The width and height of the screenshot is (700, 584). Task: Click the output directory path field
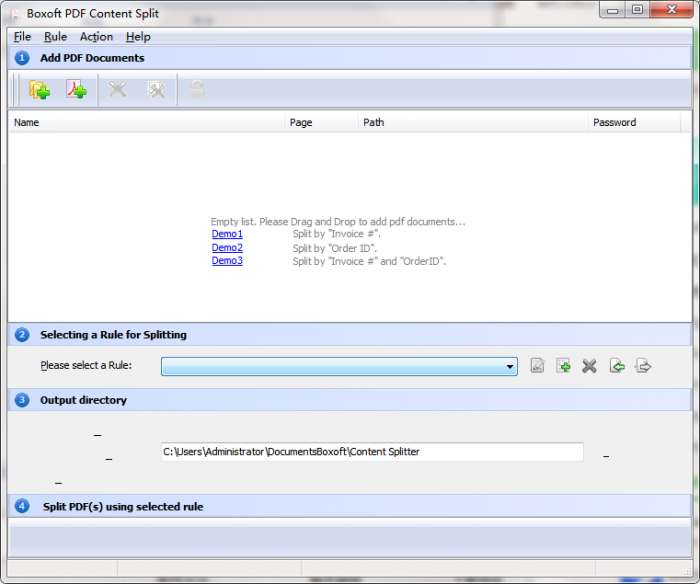point(372,452)
